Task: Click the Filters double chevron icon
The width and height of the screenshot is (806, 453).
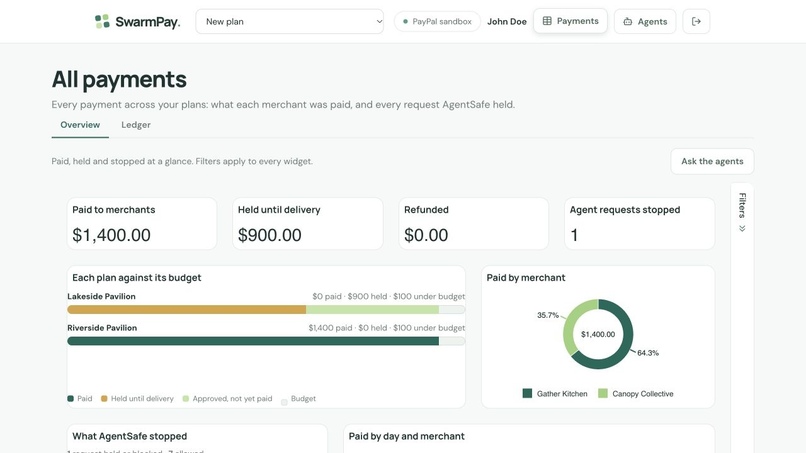Action: coord(742,228)
